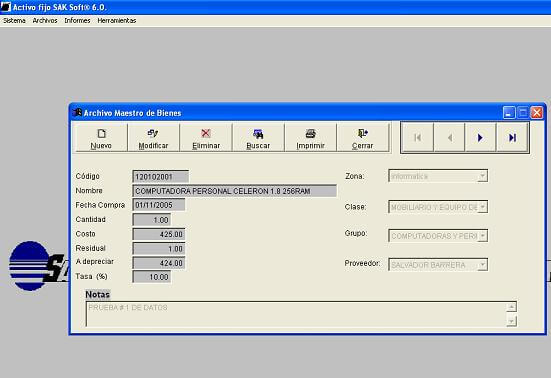Image resolution: width=551 pixels, height=378 pixels.
Task: Expand the Proveedor dropdown
Action: [482, 265]
